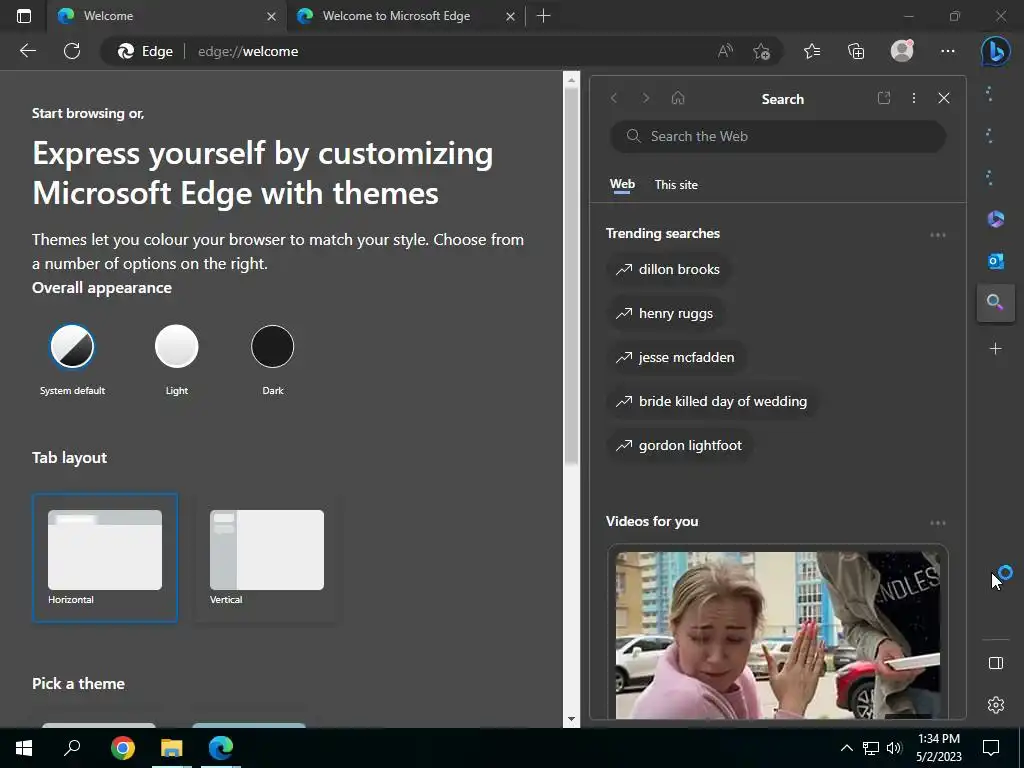The image size is (1024, 768).
Task: Search trending topic henry ruggs
Action: coord(664,313)
